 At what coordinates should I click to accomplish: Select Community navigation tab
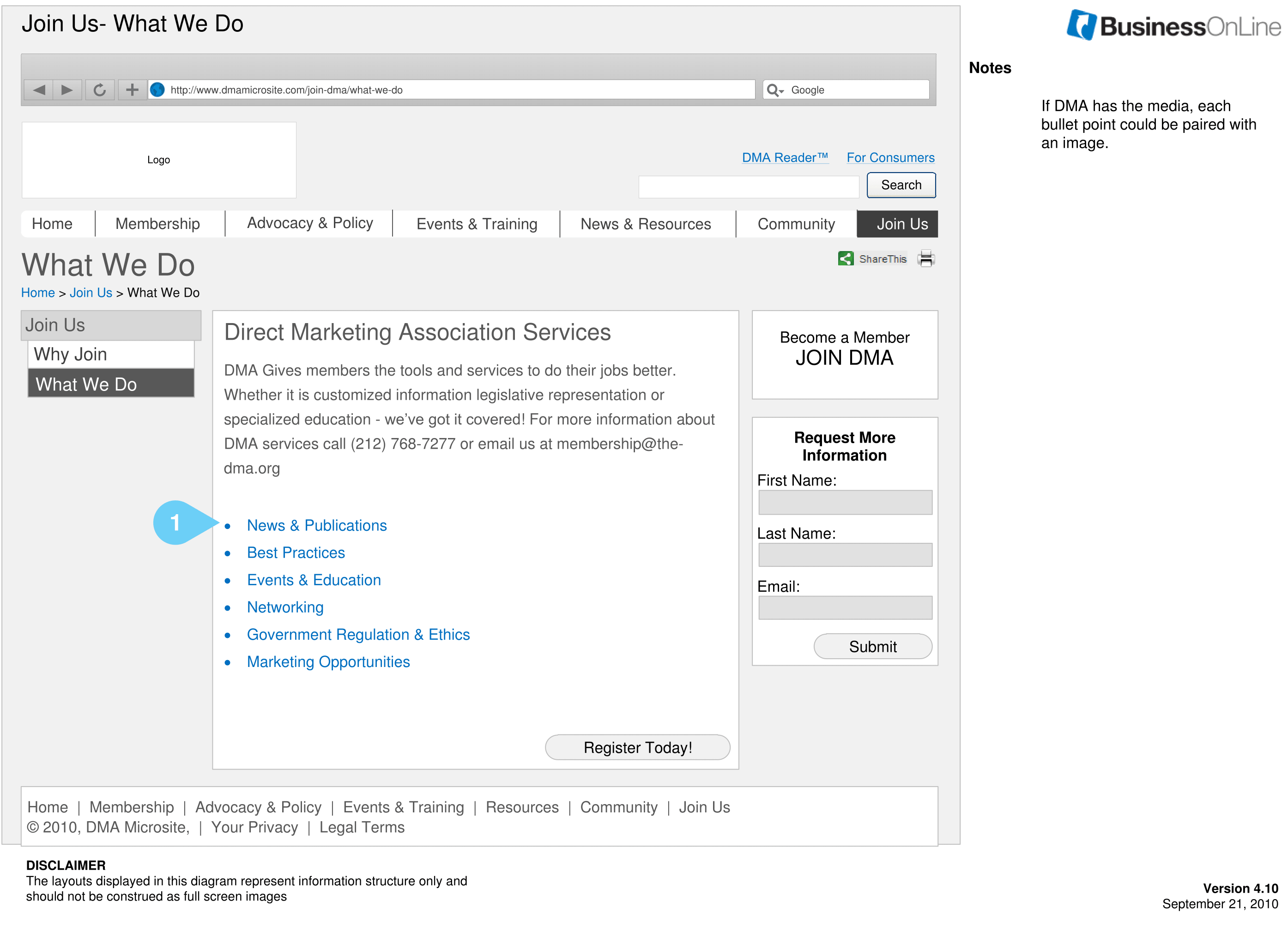(796, 224)
